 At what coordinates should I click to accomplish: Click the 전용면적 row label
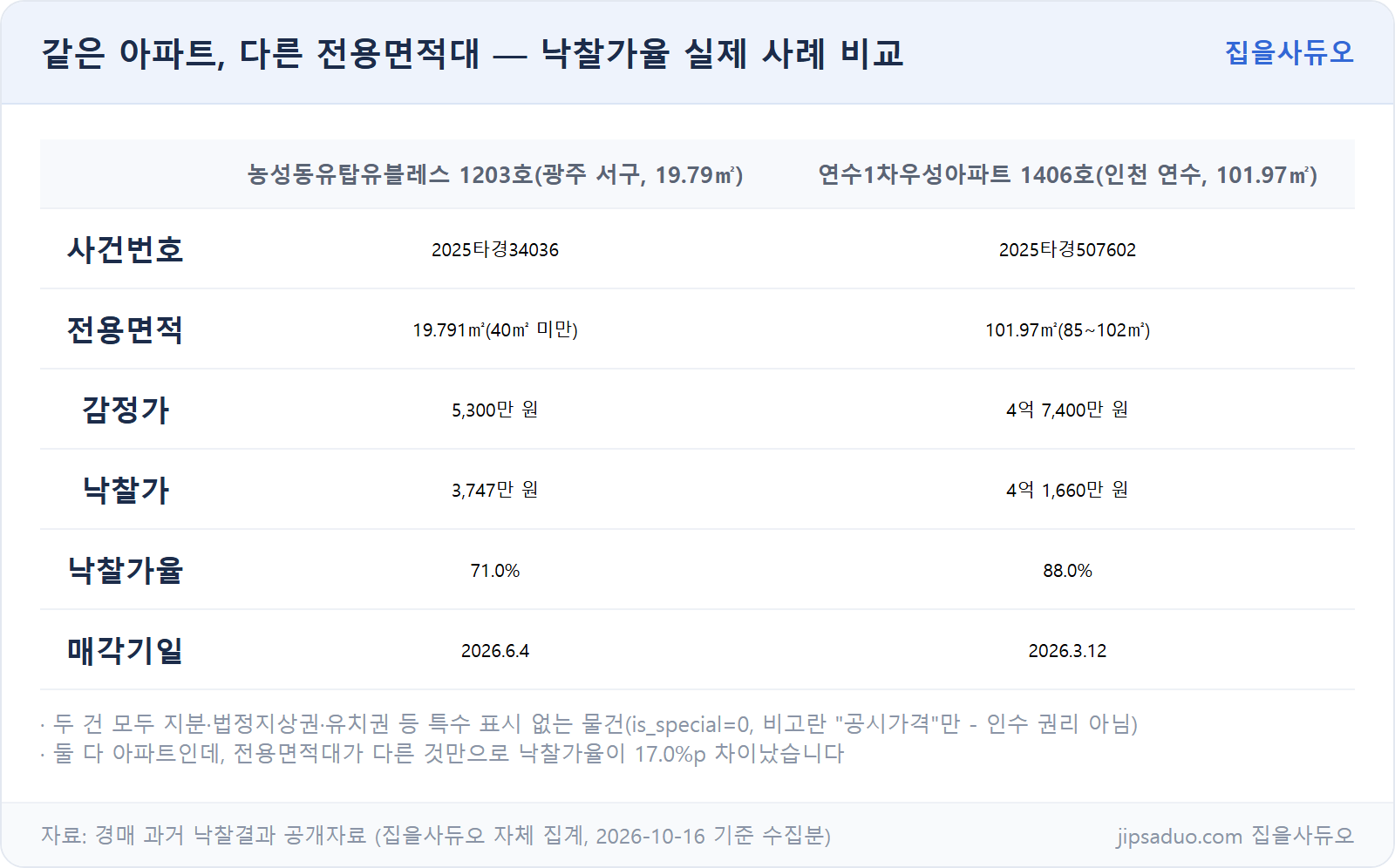(x=126, y=330)
